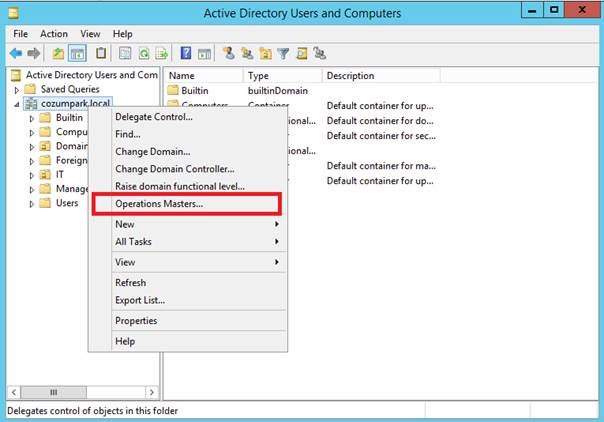Open the All Tasks submenu
The image size is (604, 422).
190,241
